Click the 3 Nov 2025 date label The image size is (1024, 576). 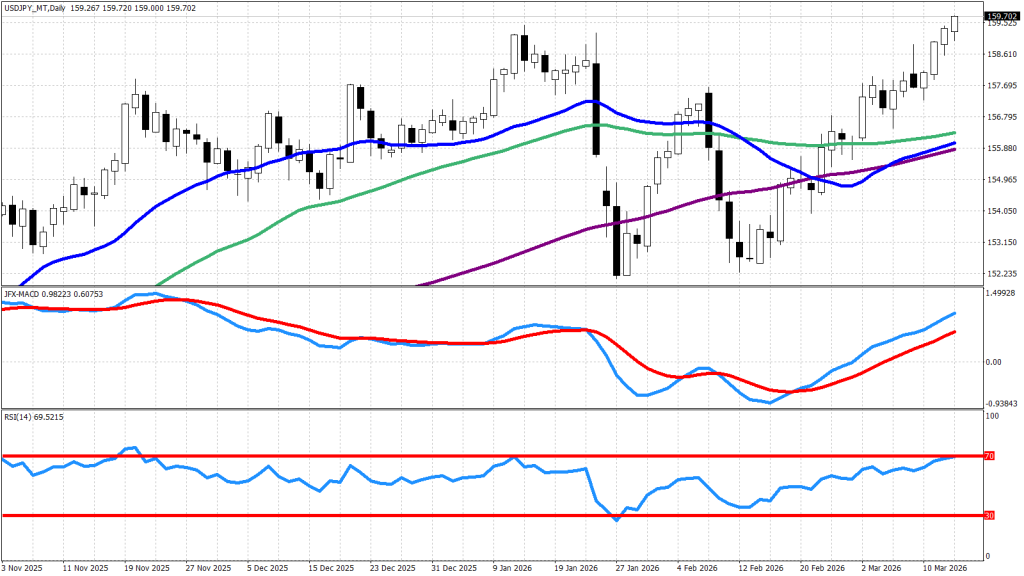tap(23, 566)
